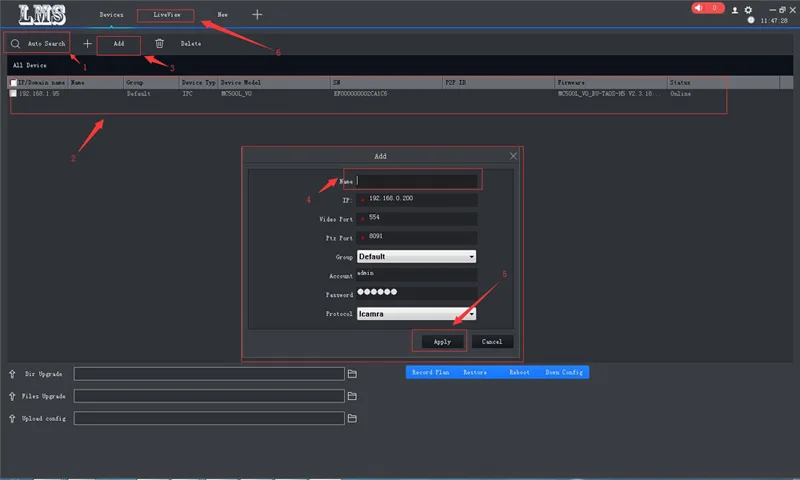Click the Reboot button

pyautogui.click(x=519, y=372)
